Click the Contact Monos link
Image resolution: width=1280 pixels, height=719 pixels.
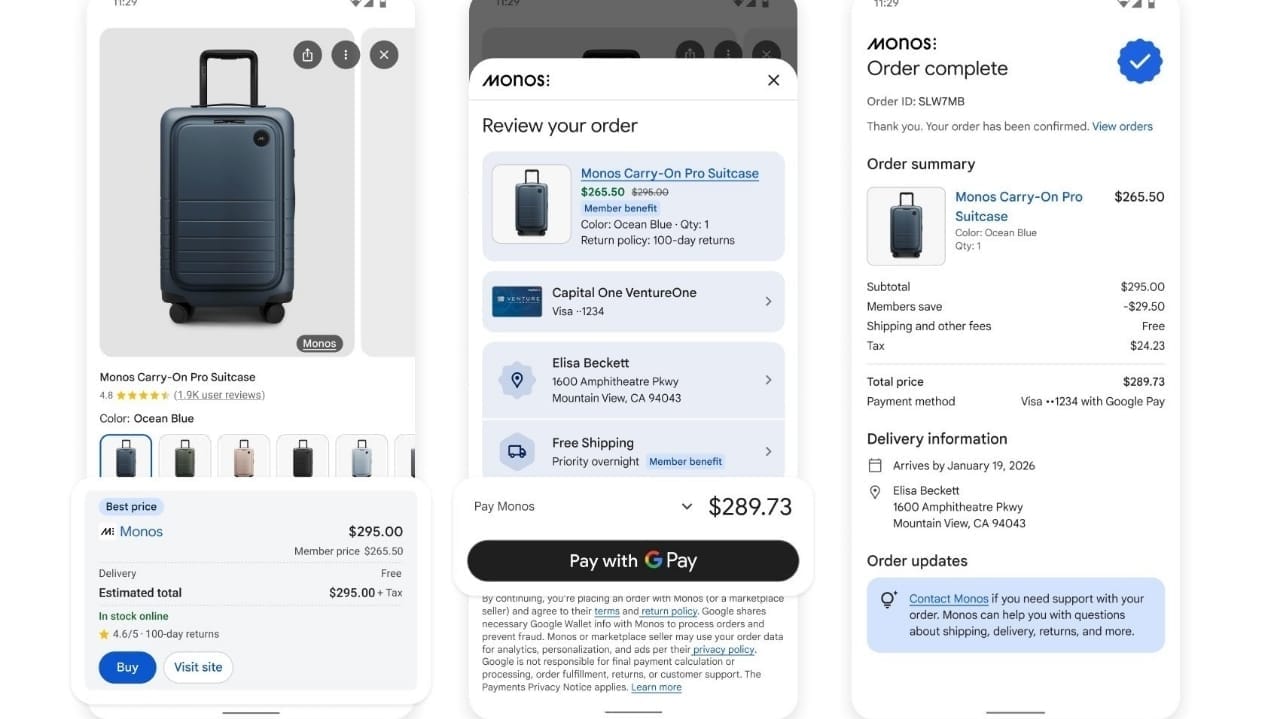pyautogui.click(x=948, y=599)
